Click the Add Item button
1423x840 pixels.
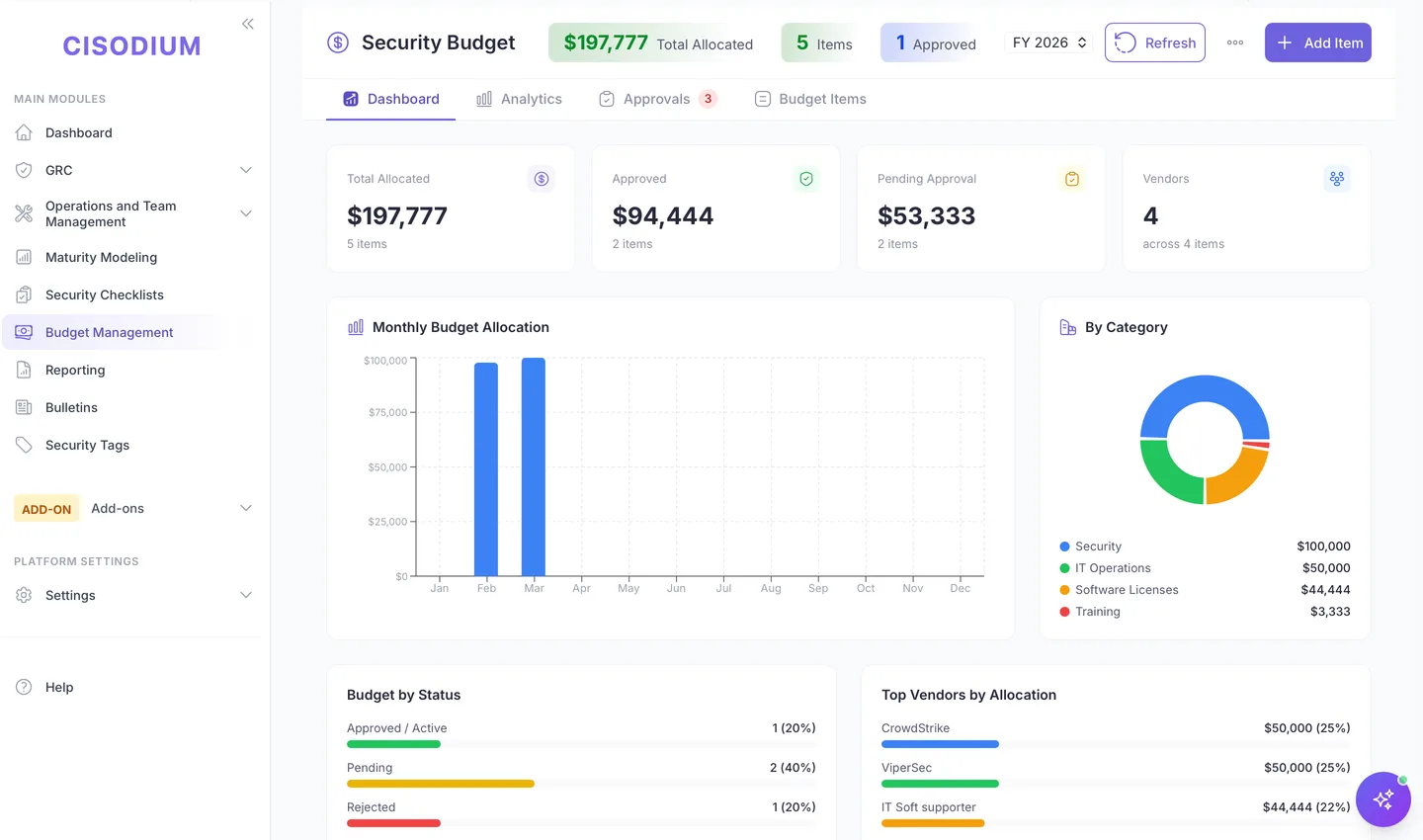(x=1318, y=42)
